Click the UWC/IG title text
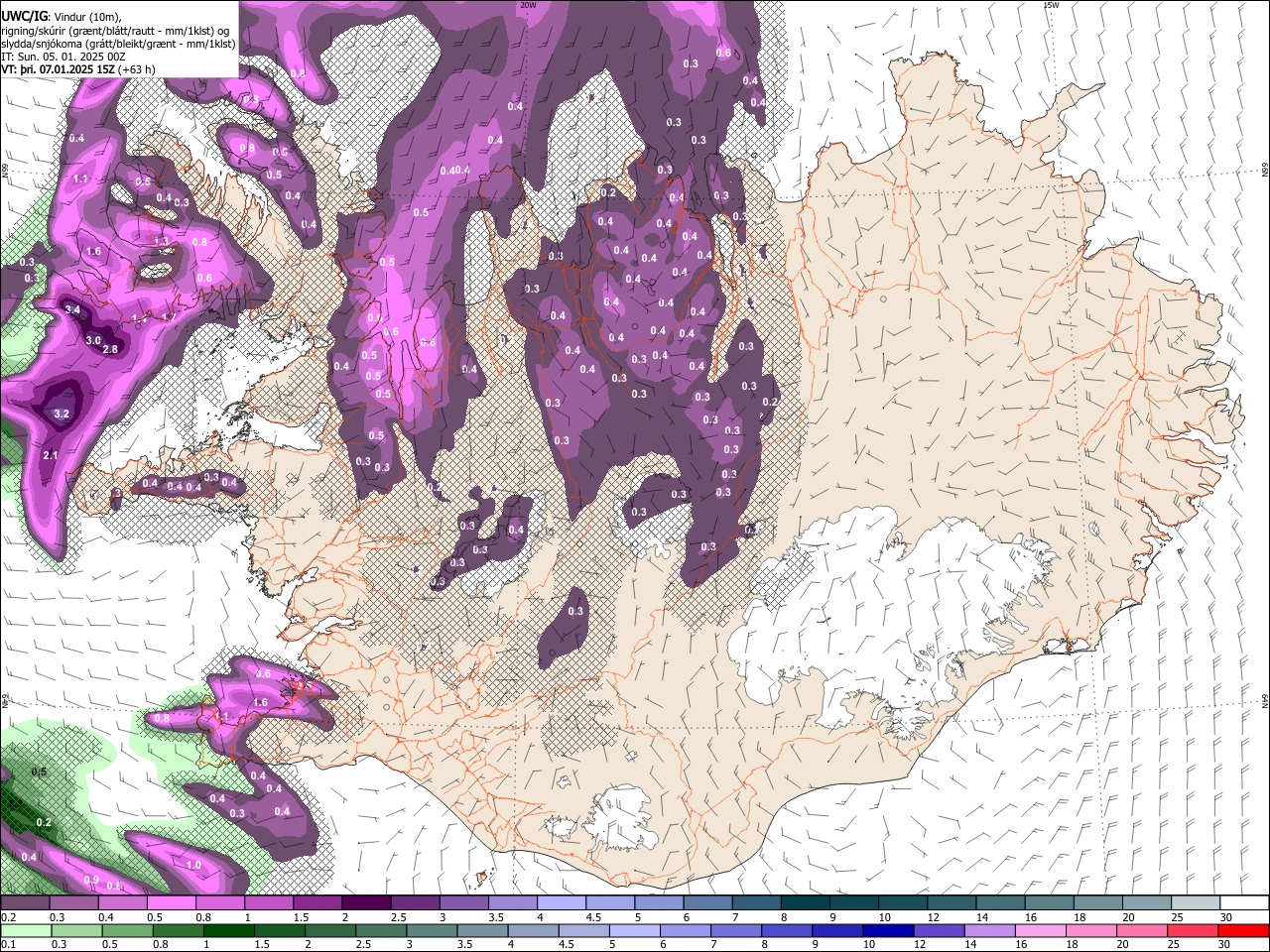This screenshot has width=1270, height=952. click(x=23, y=16)
